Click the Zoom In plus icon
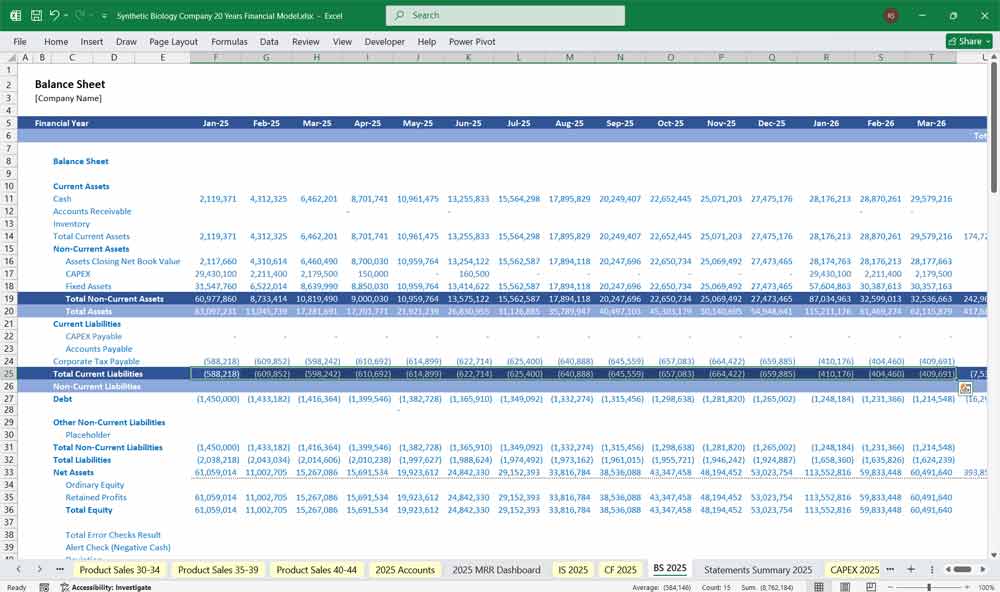The width and height of the screenshot is (1000, 592). pyautogui.click(x=966, y=586)
